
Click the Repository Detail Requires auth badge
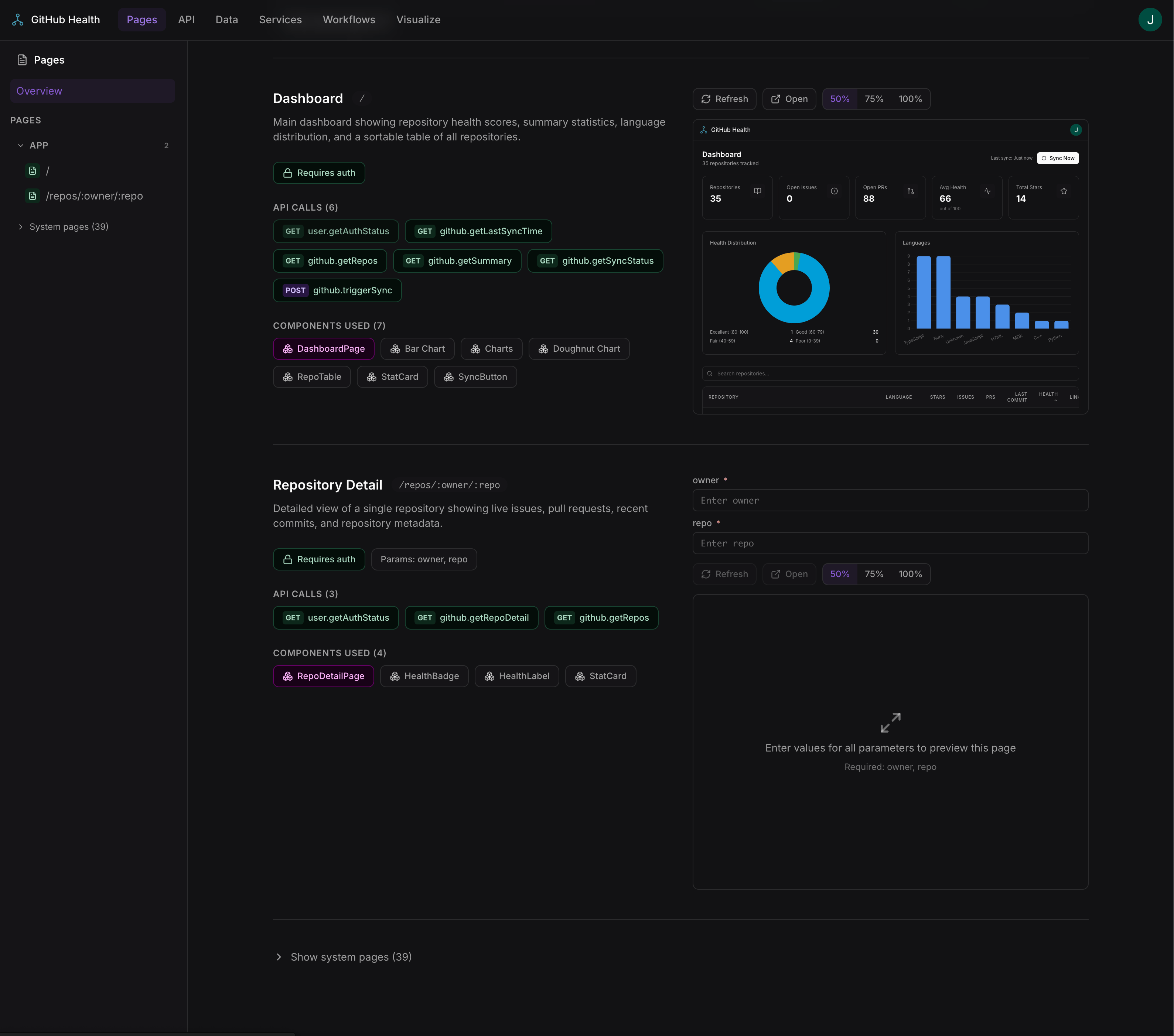click(x=319, y=559)
